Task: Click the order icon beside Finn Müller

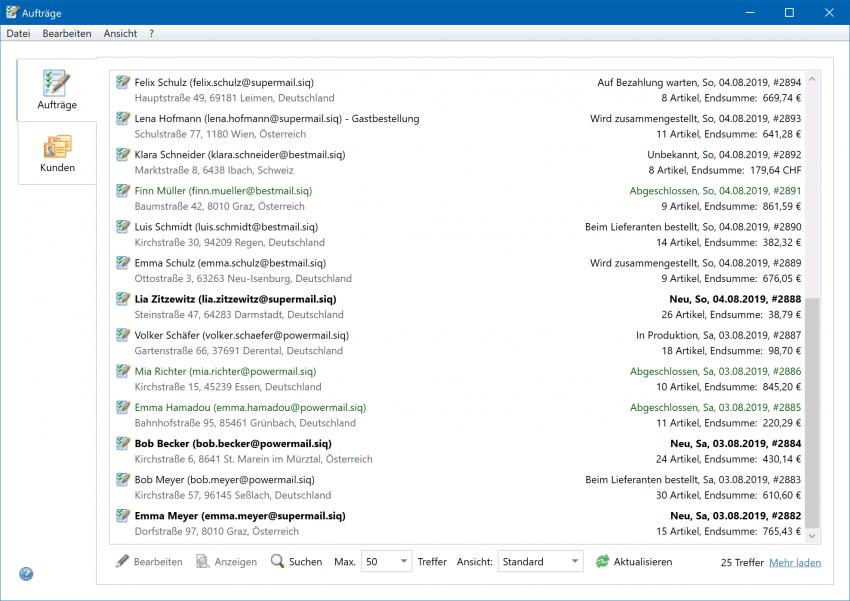Action: [x=123, y=190]
